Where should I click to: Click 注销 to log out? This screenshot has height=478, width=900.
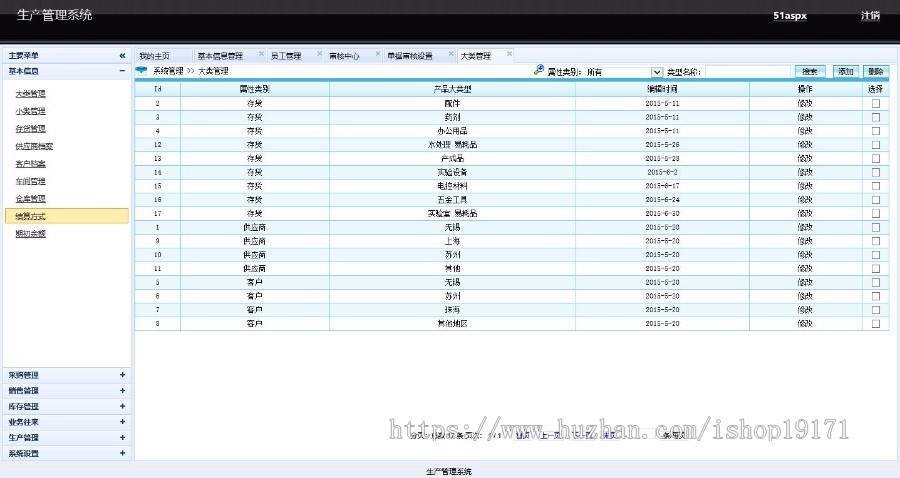point(870,15)
